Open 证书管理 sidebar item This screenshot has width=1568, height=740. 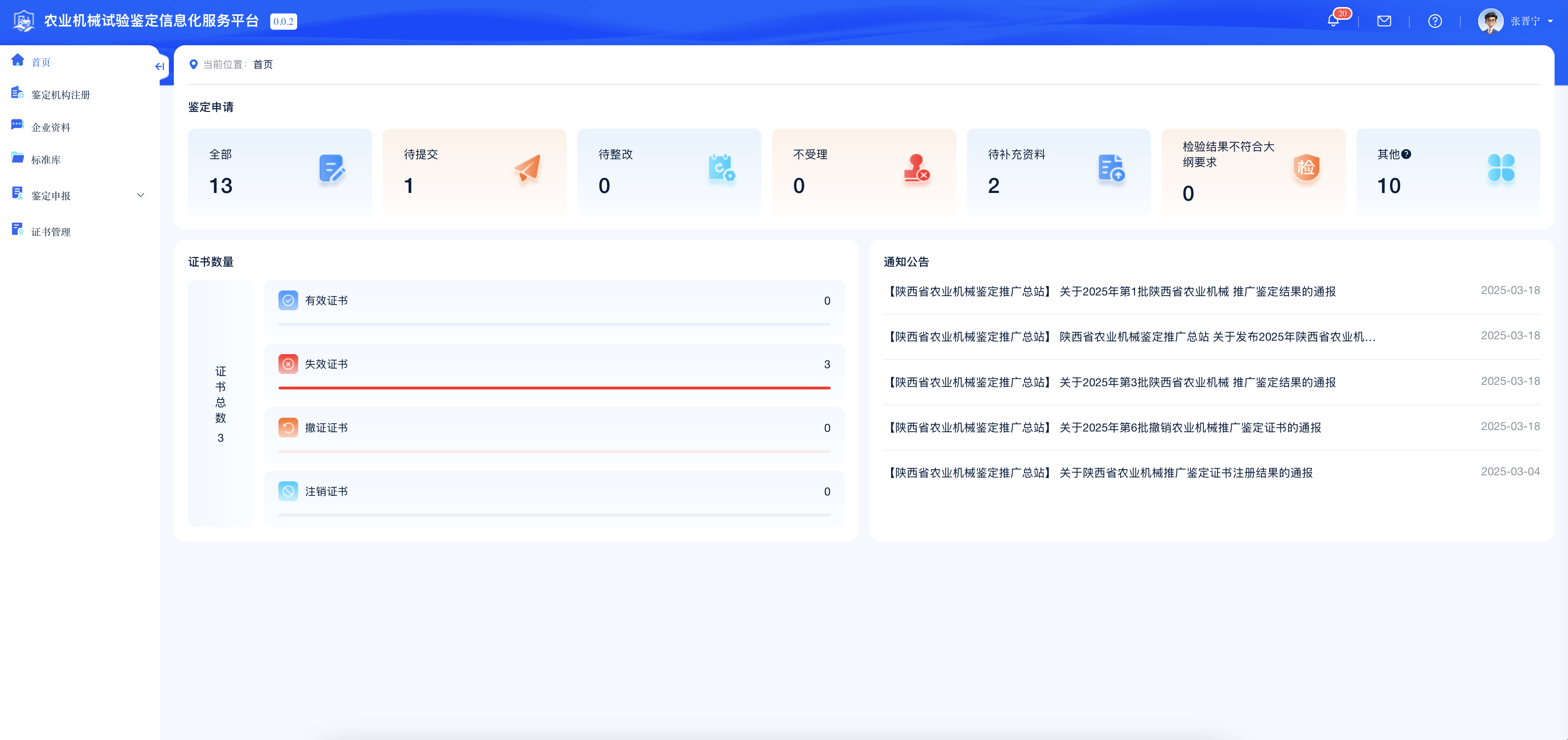point(51,232)
